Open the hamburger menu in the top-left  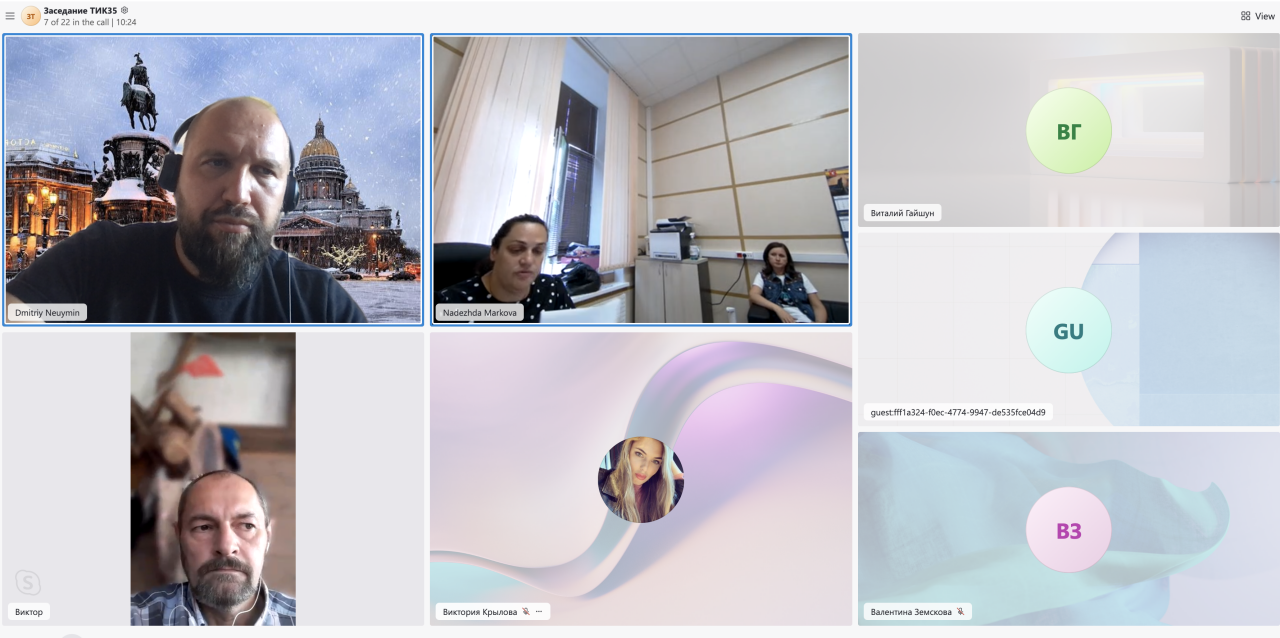click(x=10, y=16)
